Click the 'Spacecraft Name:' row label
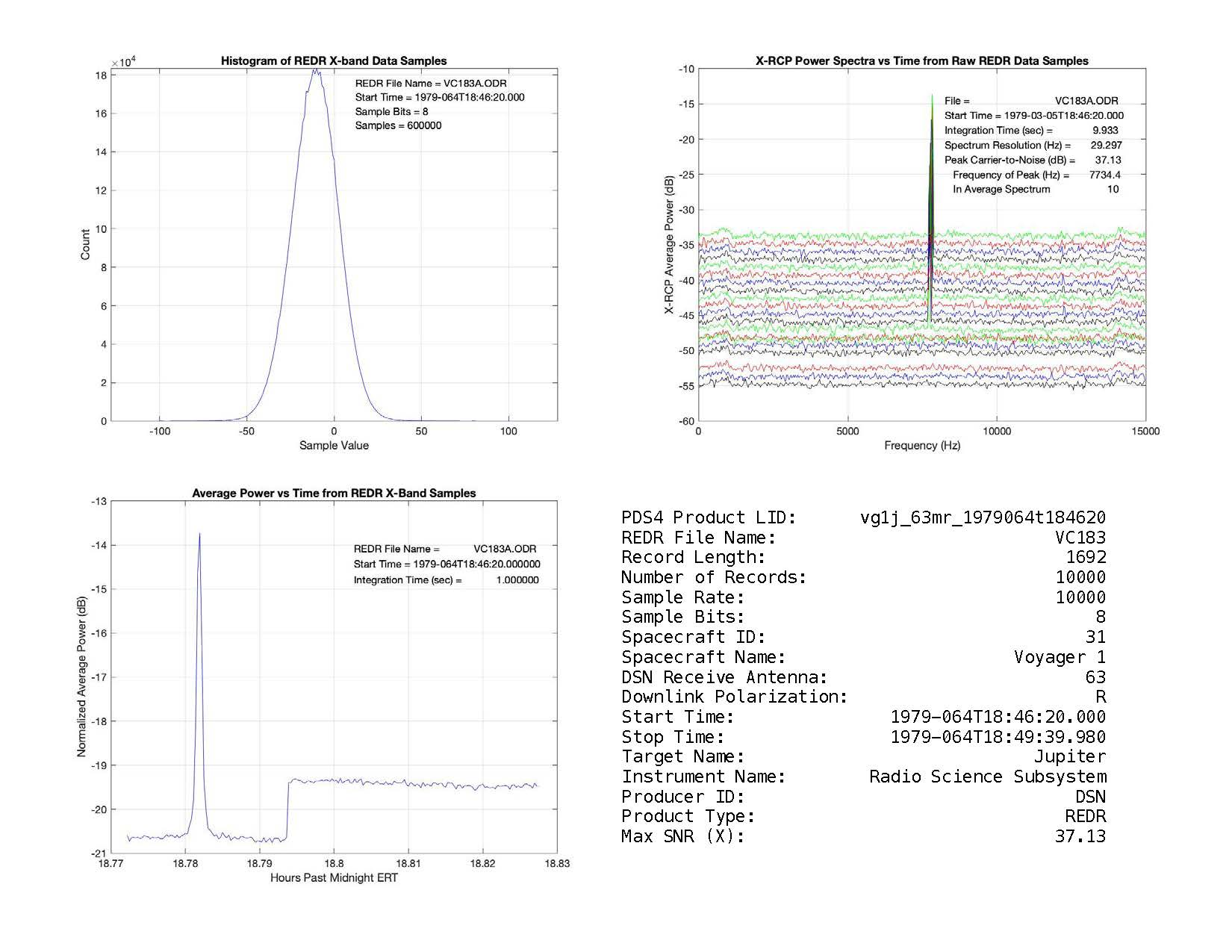Screen dimensions: 1232x952 [703, 658]
